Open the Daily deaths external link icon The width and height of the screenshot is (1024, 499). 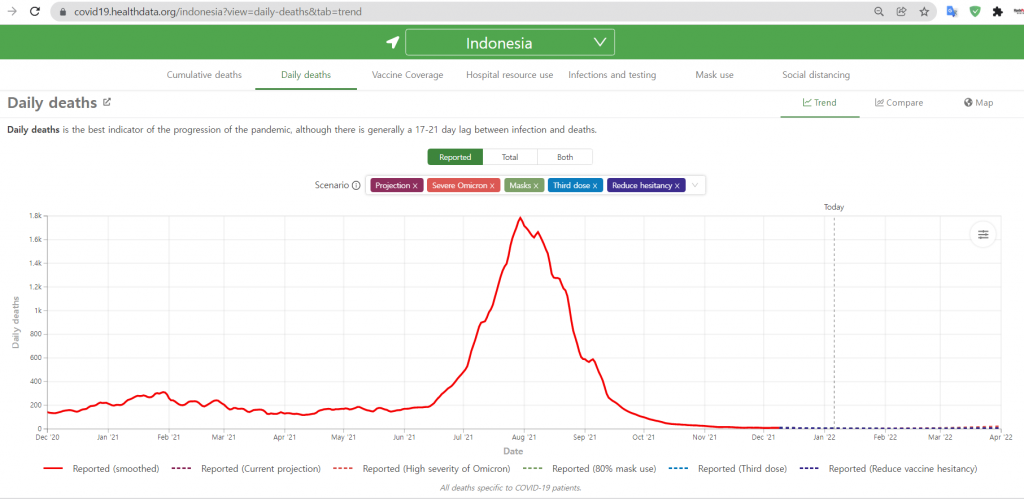[x=107, y=102]
